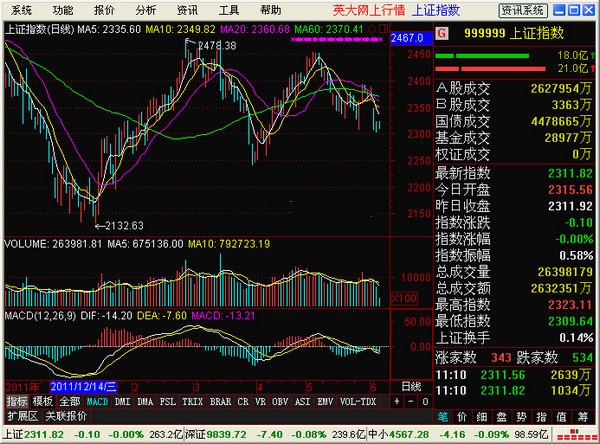Switch to the 价 price tab
Viewport: 600px width, 444px height.
(462, 415)
